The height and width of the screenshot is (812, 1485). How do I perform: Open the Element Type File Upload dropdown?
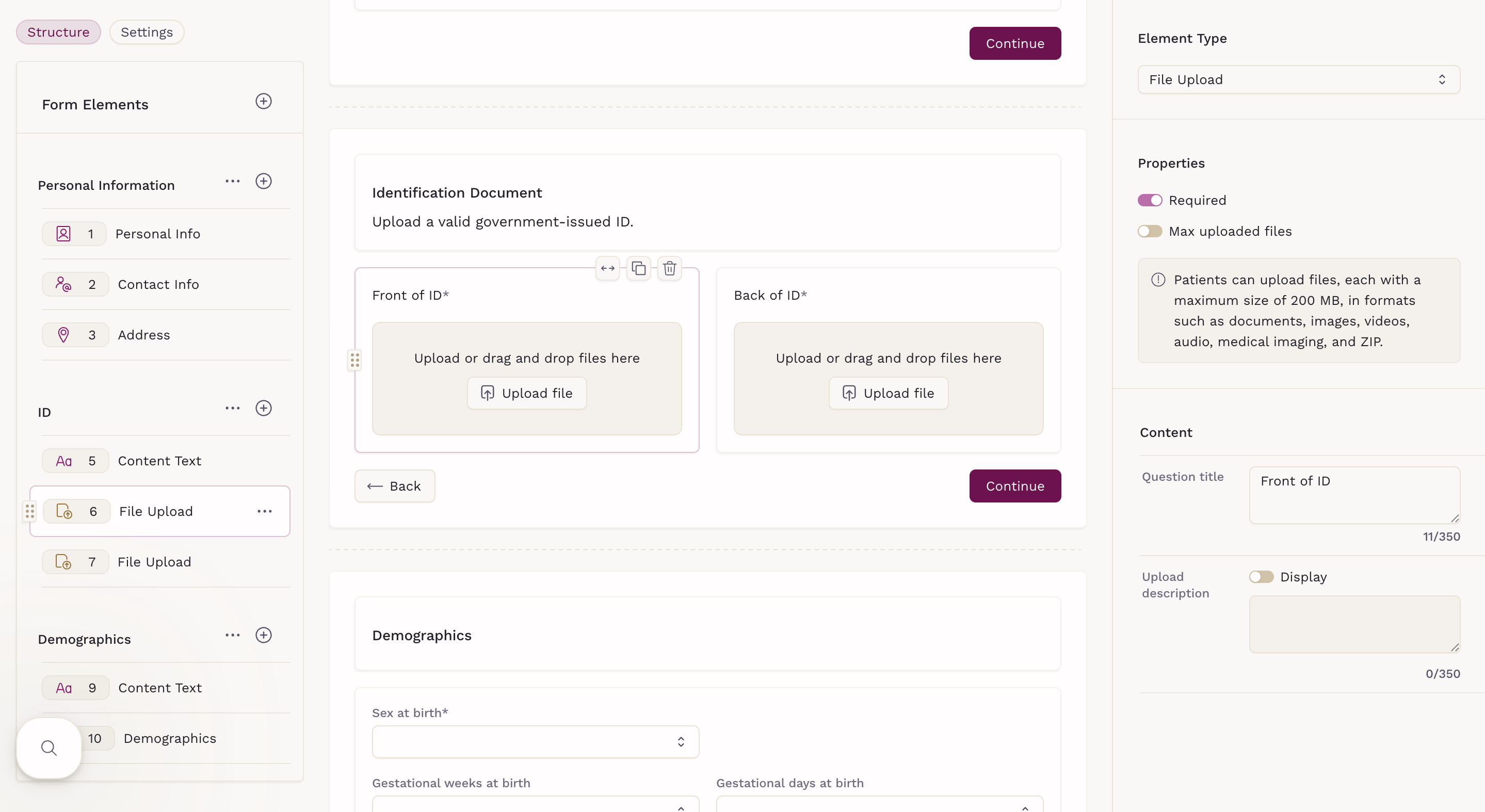tap(1298, 79)
